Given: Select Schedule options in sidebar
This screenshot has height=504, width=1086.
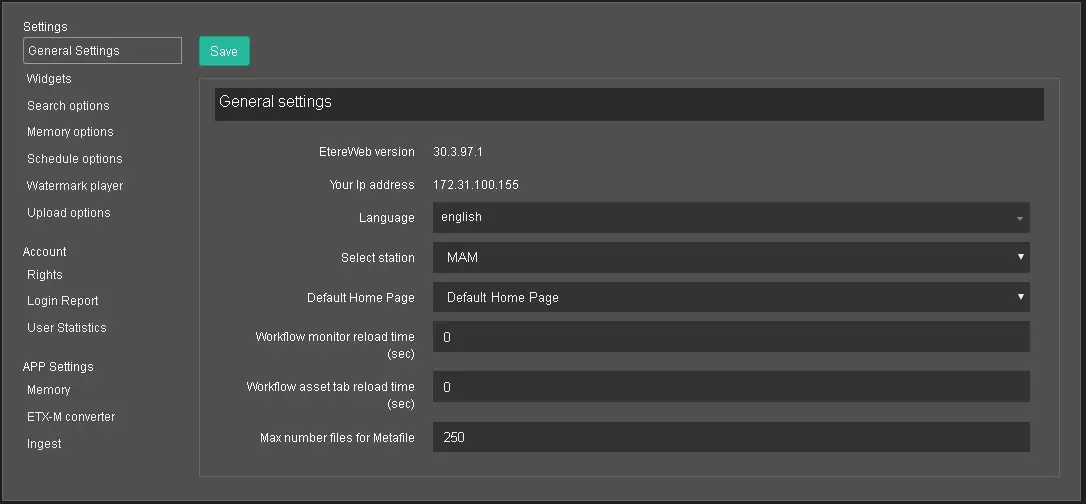Looking at the screenshot, I should 74,159.
